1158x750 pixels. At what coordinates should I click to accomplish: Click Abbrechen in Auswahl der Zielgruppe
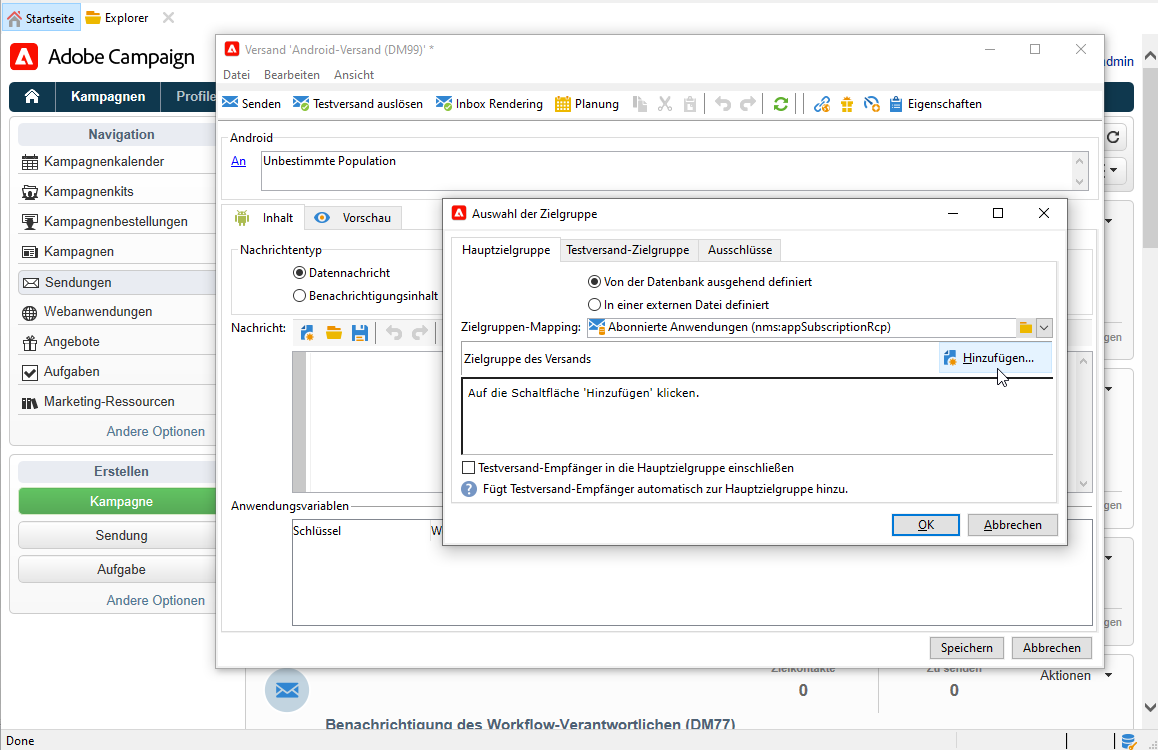tap(1013, 525)
